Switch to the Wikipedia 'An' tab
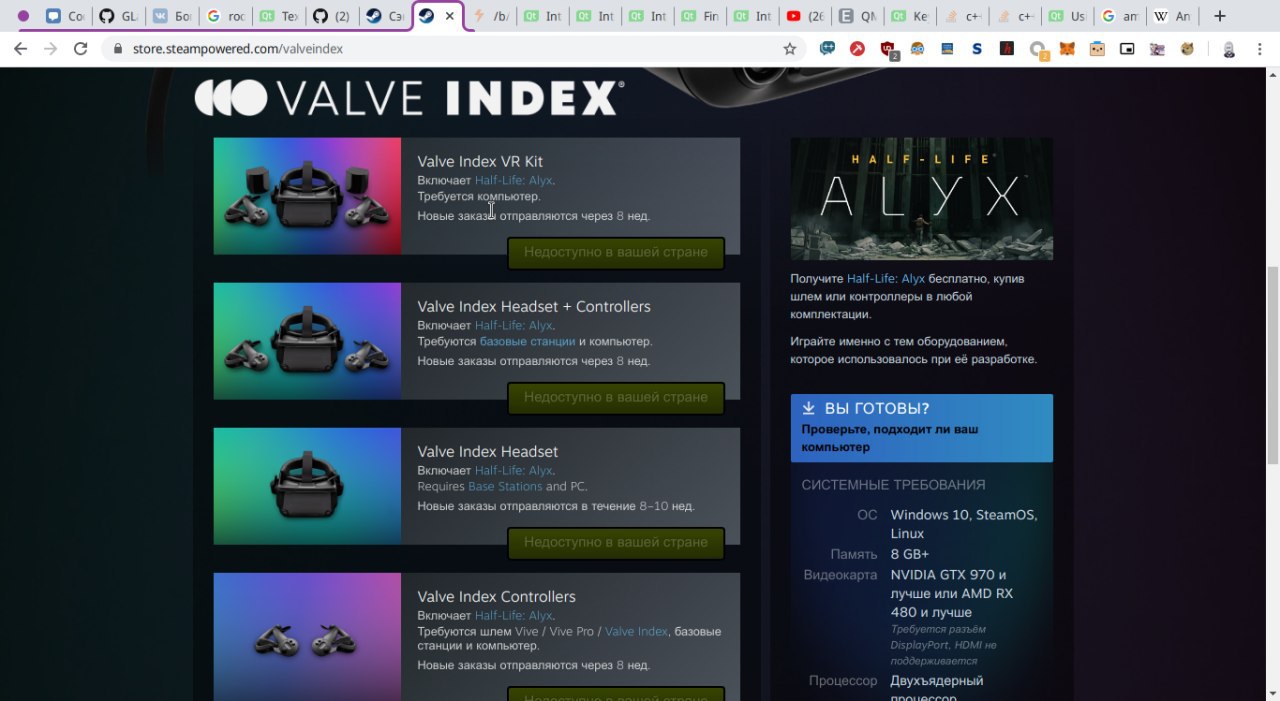1280x701 pixels. 1171,16
